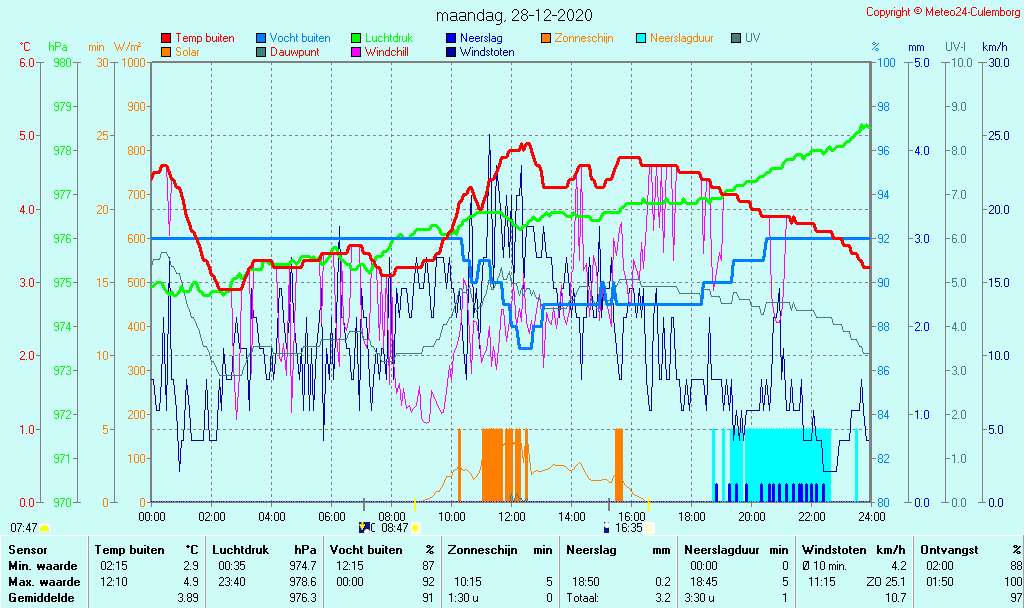This screenshot has height=608, width=1026.
Task: Click the magenta Windchill legend square
Action: tap(356, 52)
